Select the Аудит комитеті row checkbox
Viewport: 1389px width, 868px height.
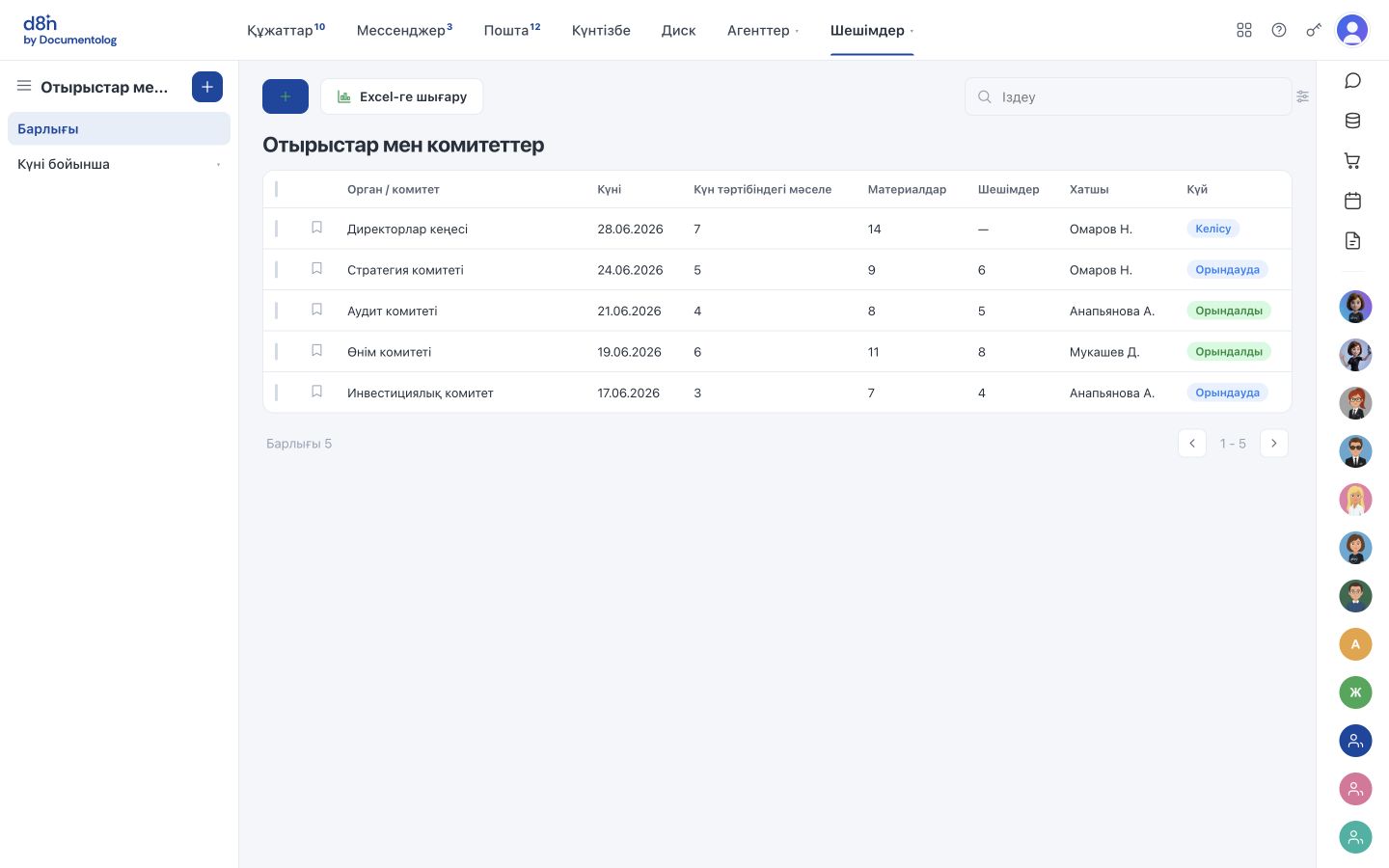coord(277,311)
